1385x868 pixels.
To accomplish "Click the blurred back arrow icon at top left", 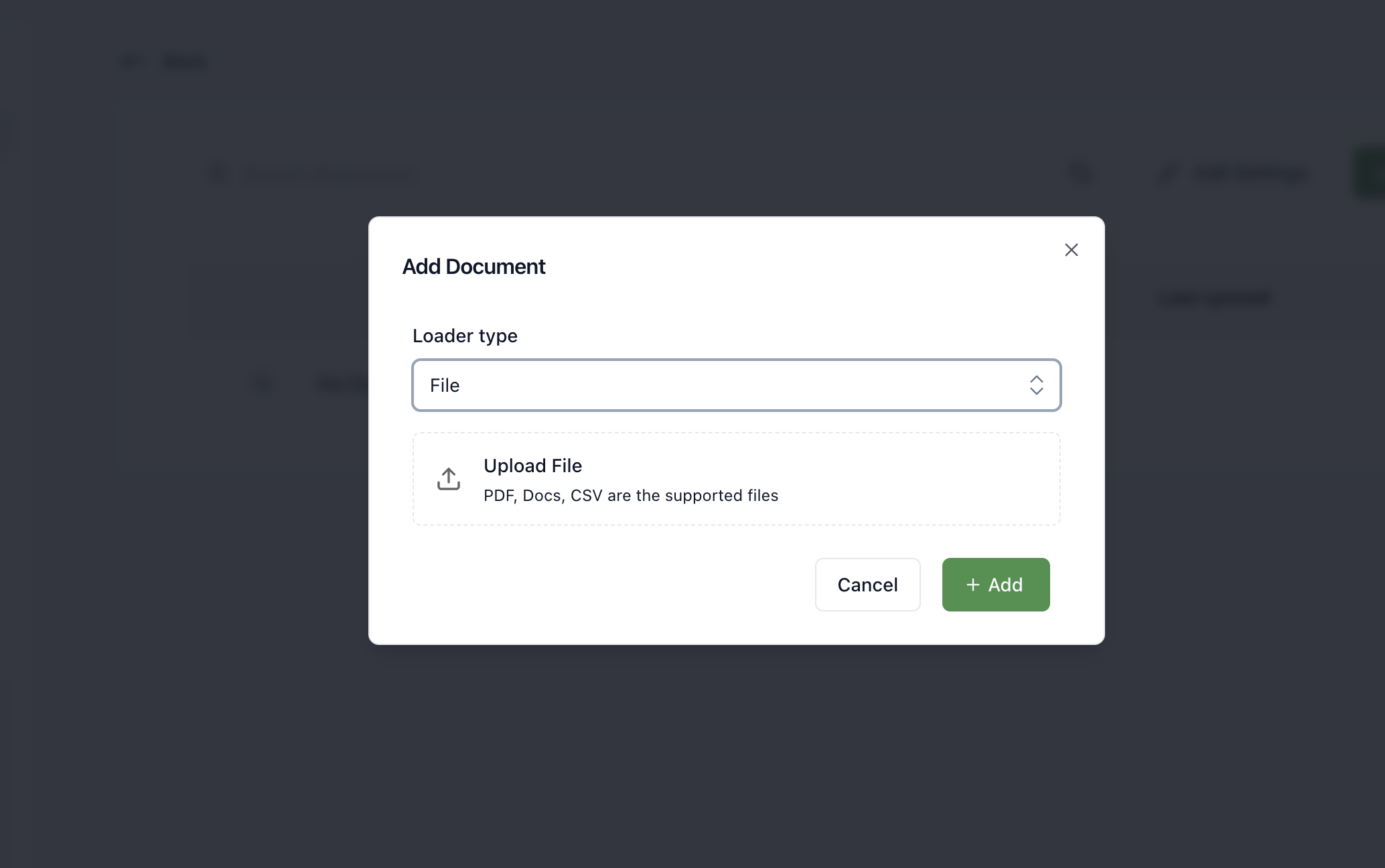I will click(131, 61).
